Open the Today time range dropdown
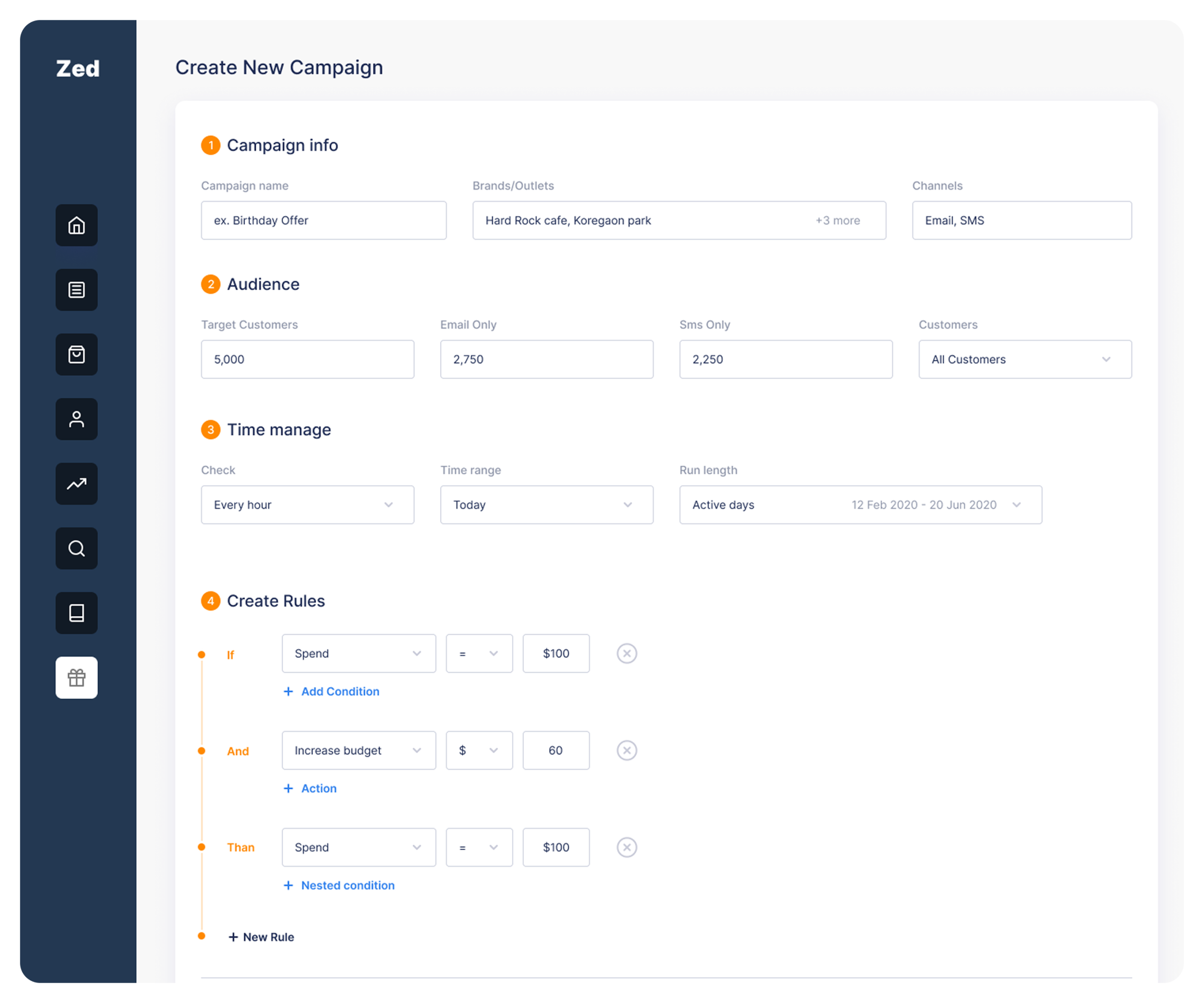The width and height of the screenshot is (1204, 1003). [547, 505]
